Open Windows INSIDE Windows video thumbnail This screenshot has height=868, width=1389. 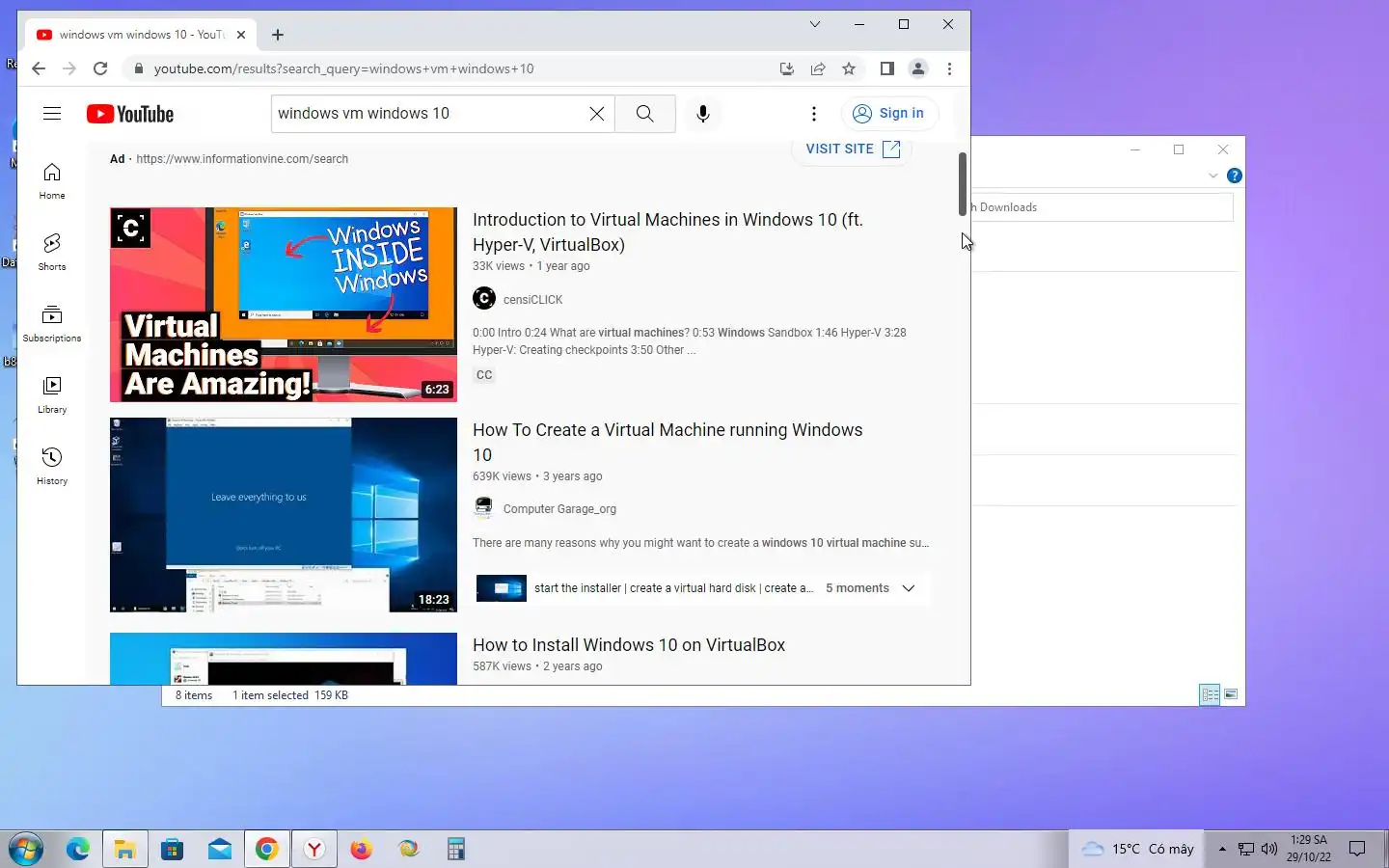[284, 305]
